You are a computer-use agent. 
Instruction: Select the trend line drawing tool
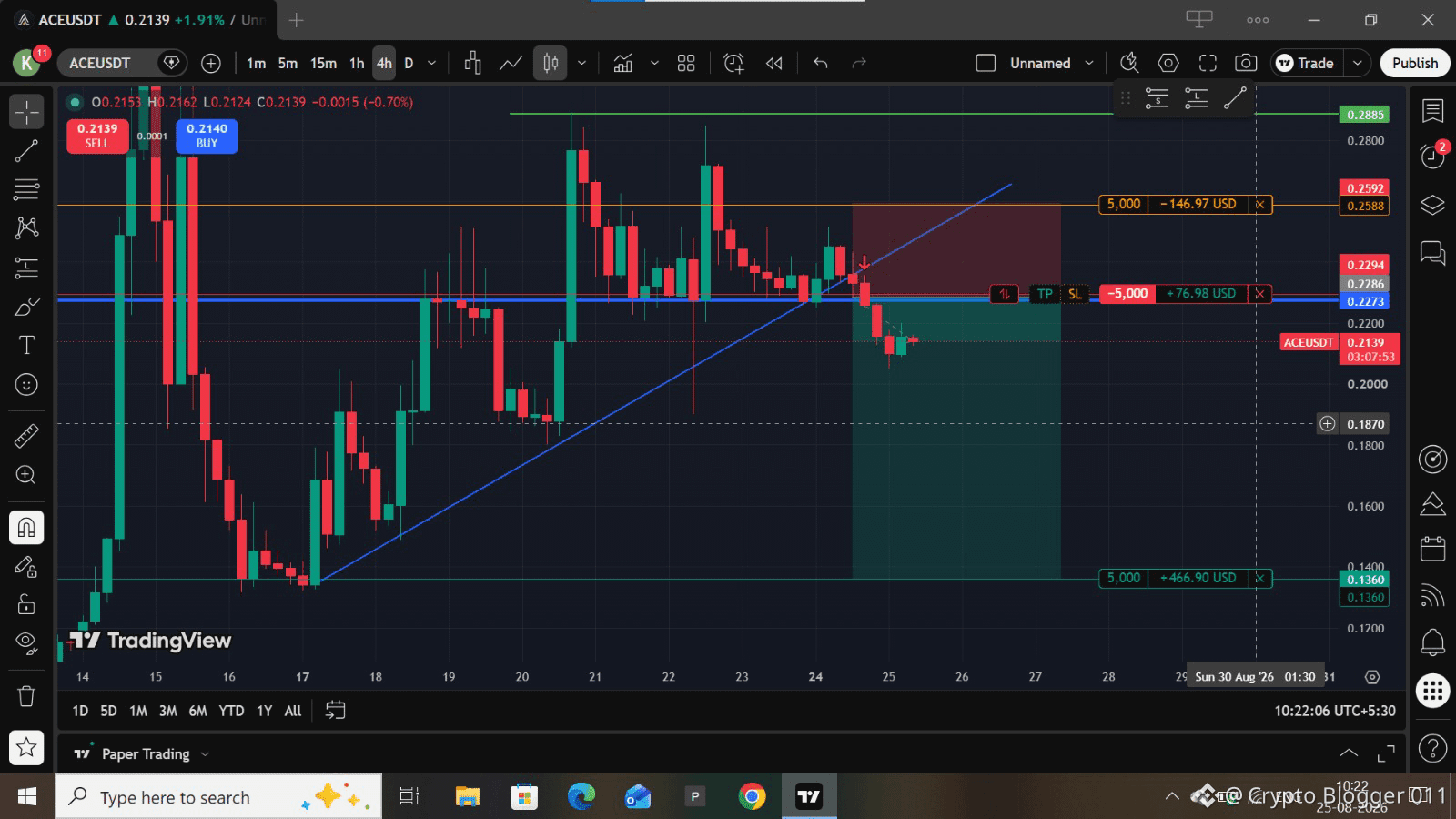point(26,151)
